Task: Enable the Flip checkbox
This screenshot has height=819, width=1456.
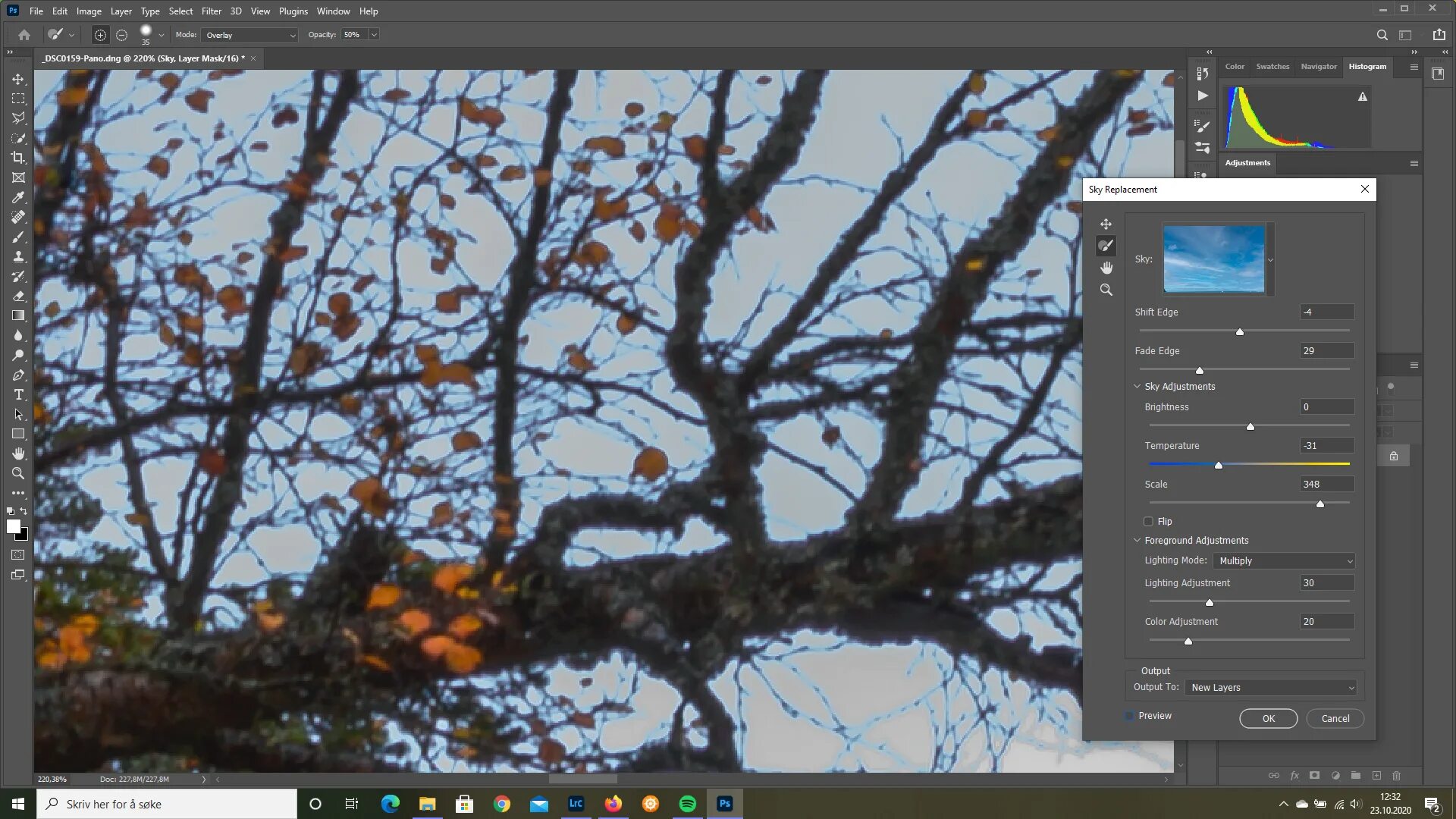Action: click(x=1148, y=522)
